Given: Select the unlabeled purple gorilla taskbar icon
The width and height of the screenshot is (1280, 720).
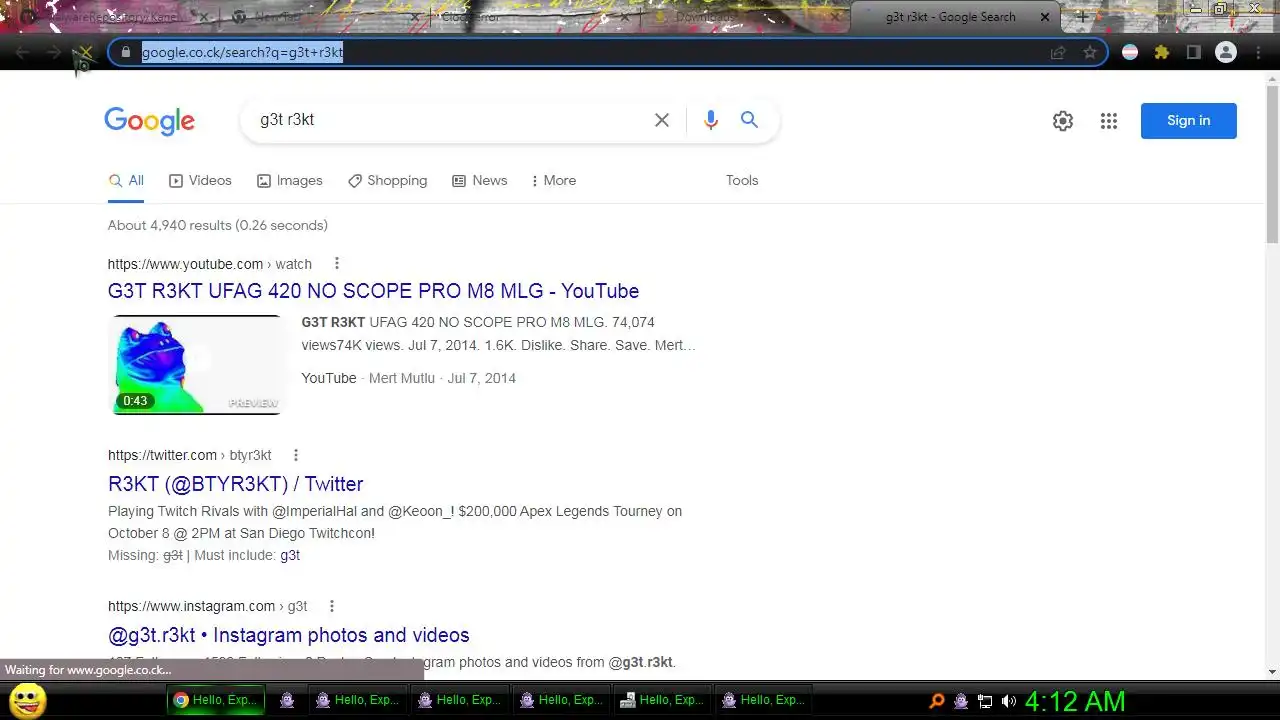Looking at the screenshot, I should click(x=287, y=700).
